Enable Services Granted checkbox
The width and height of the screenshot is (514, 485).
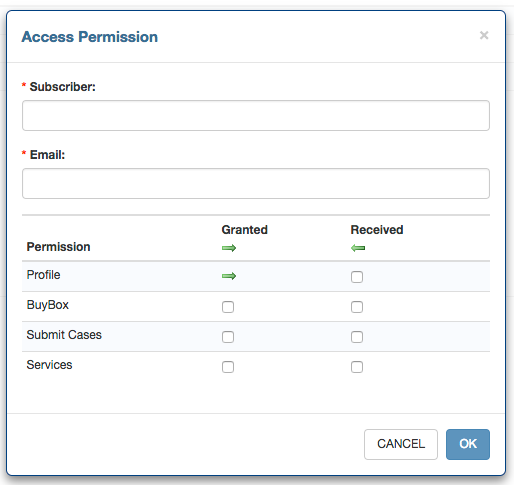(228, 367)
